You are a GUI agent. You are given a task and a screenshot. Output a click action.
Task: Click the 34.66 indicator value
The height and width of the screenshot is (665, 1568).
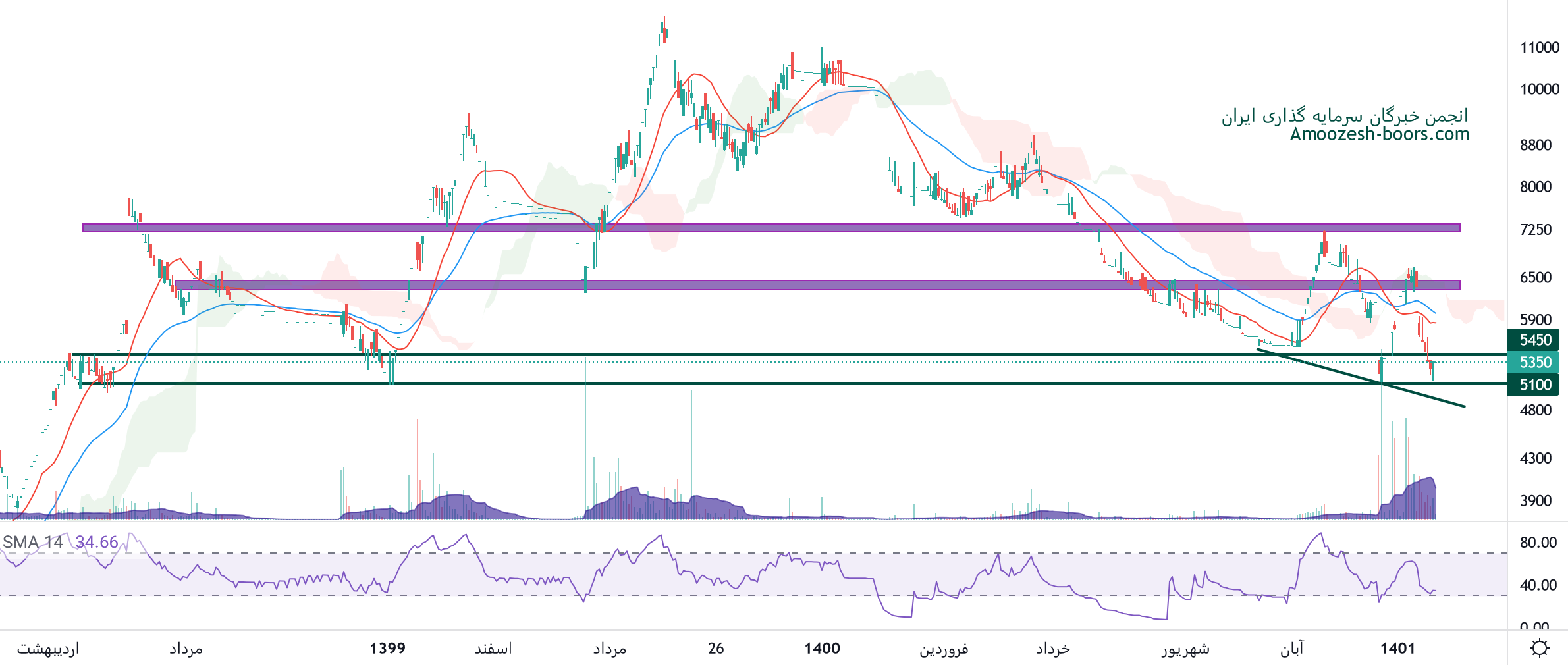96,542
